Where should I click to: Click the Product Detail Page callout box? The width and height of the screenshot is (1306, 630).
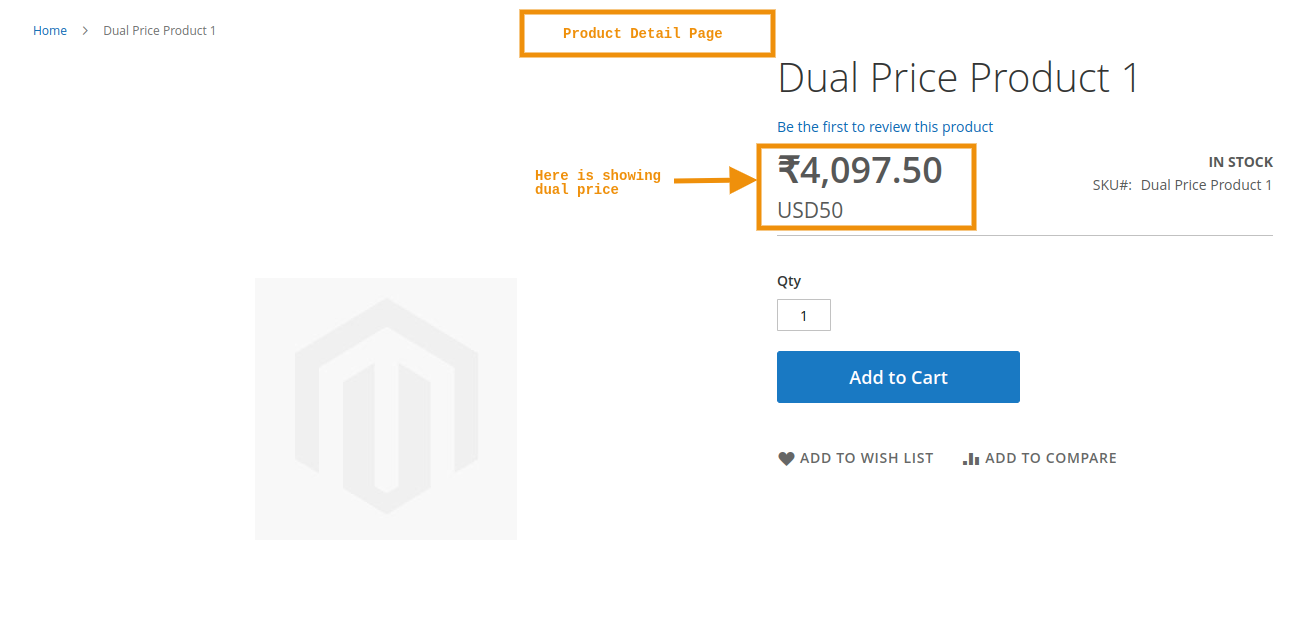coord(646,33)
